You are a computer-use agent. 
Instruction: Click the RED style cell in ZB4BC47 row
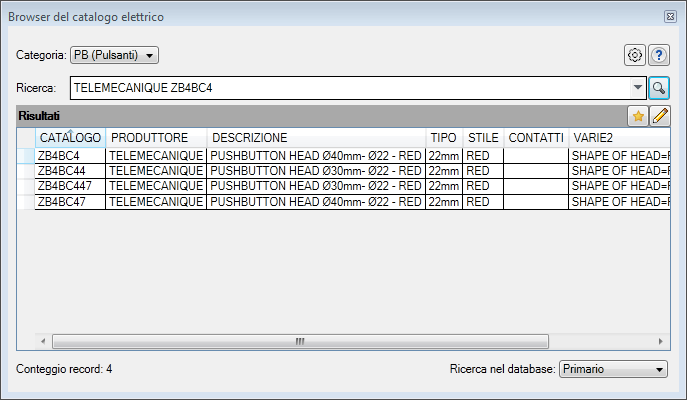tap(483, 202)
